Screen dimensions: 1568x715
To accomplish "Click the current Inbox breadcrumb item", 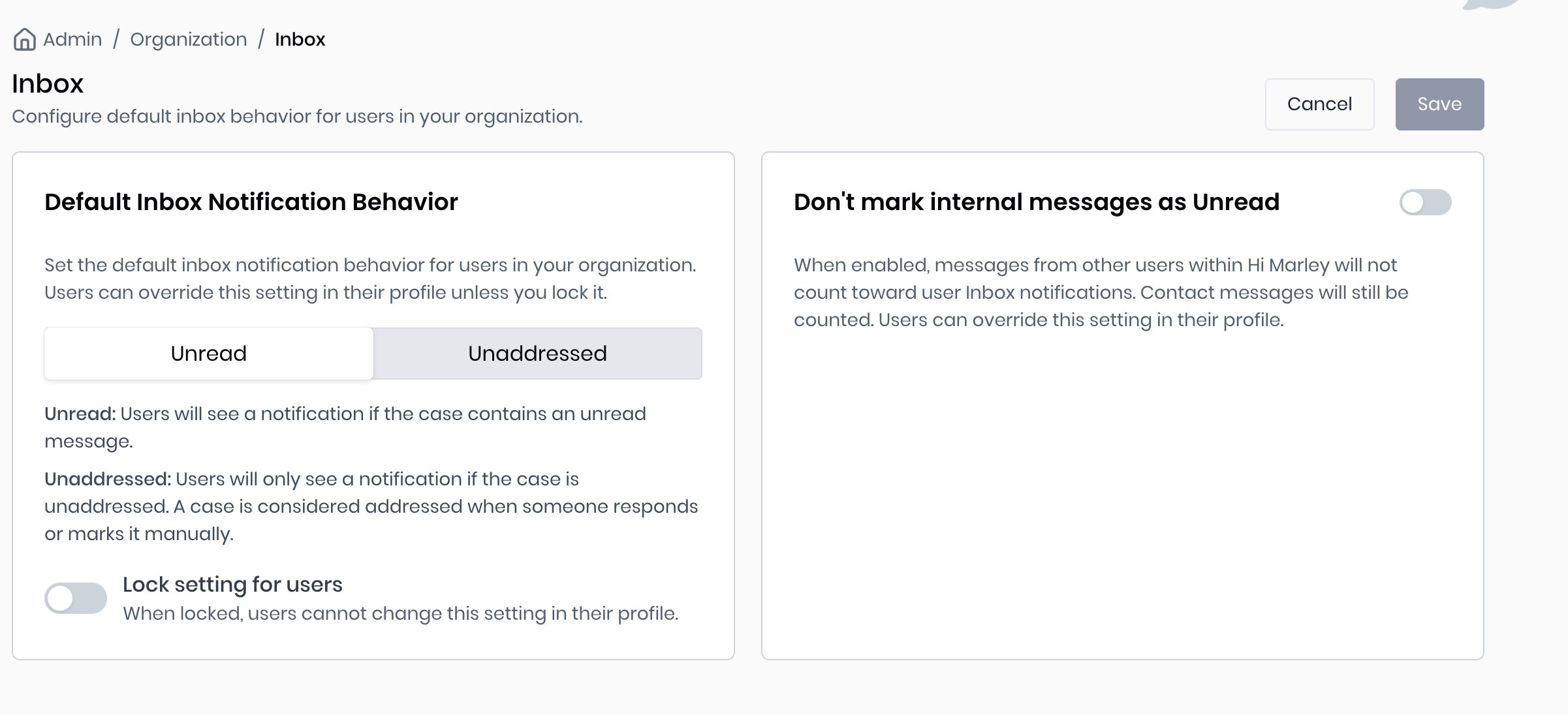I will coord(300,39).
